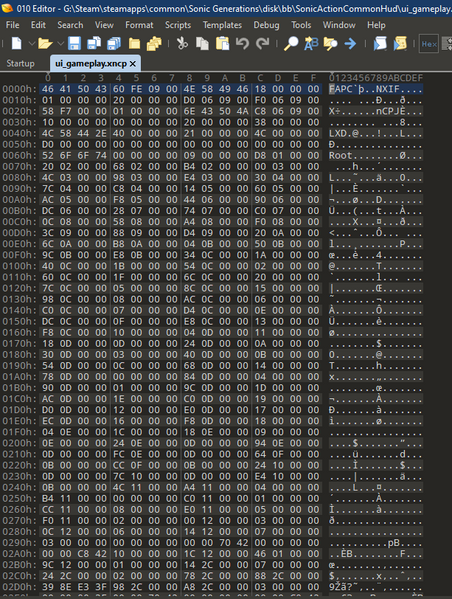Click the Run Script icon
This screenshot has height=599, width=452.
click(380, 43)
